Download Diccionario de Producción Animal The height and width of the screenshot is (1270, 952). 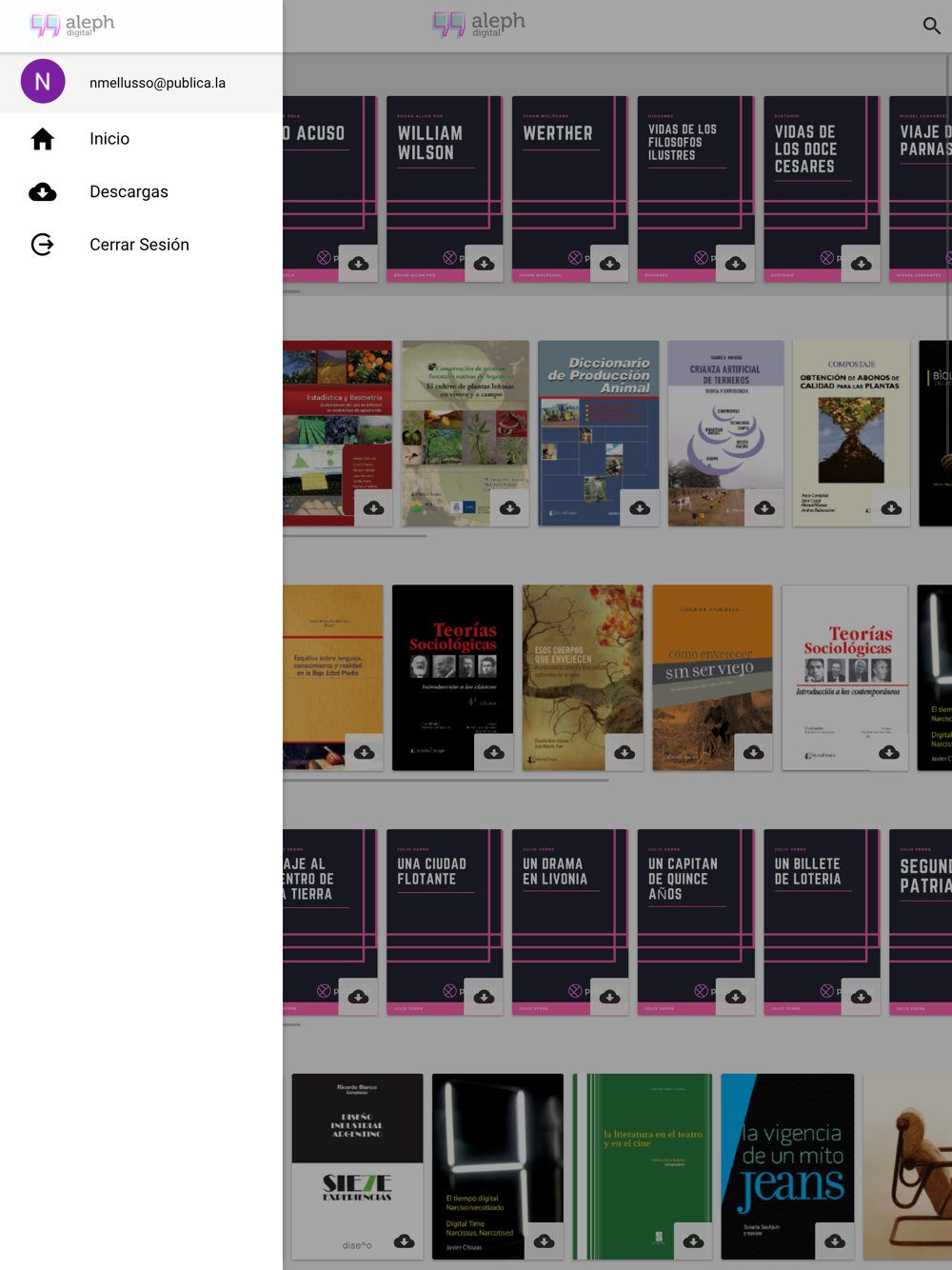click(x=640, y=507)
